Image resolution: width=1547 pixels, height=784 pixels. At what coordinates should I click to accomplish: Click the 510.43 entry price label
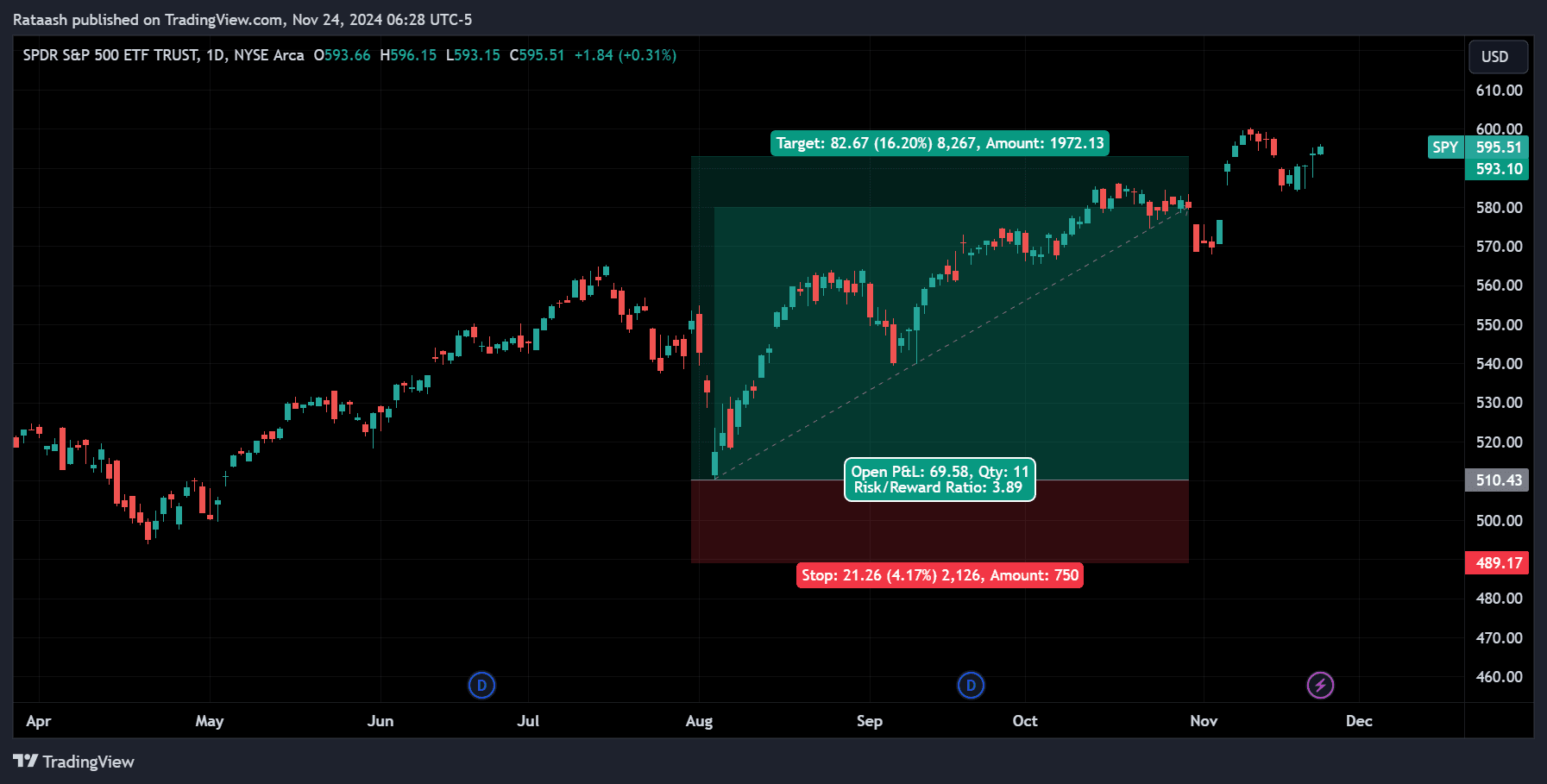pyautogui.click(x=1497, y=480)
